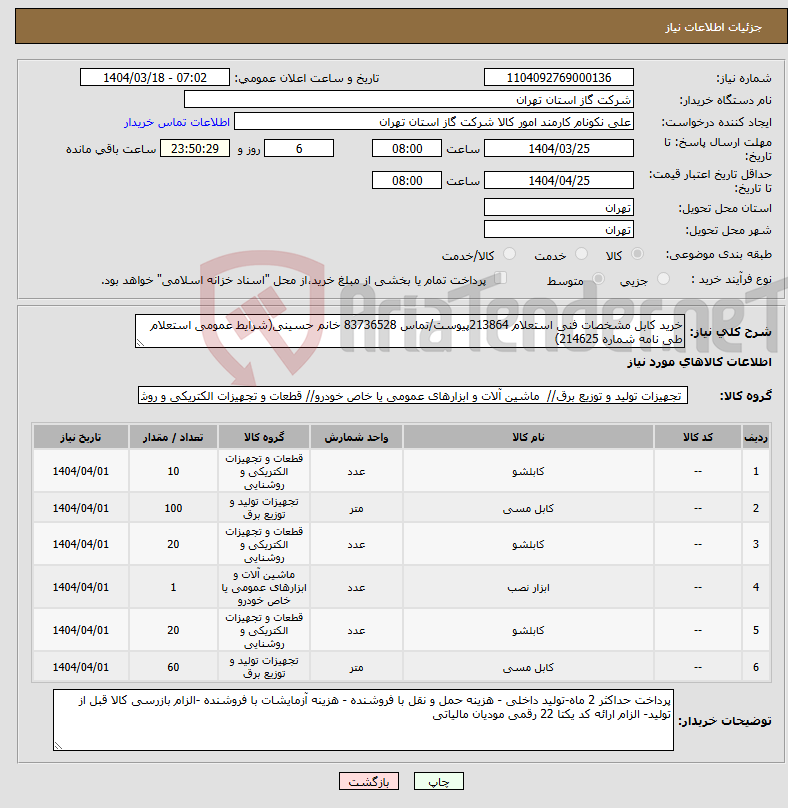This screenshot has width=788, height=808.
Task: Click the need date in row 6
Action: click(x=81, y=667)
